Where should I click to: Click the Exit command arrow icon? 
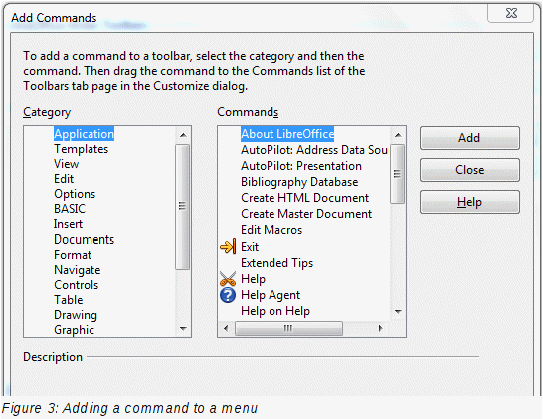point(228,247)
